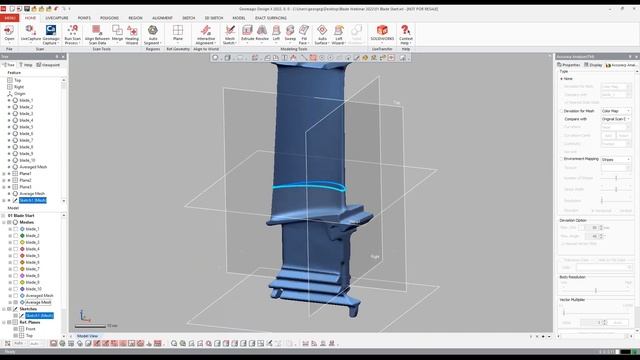Toggle visibility checkbox for blade_10 mesh
This screenshot has width=640, height=360.
pyautogui.click(x=16, y=289)
